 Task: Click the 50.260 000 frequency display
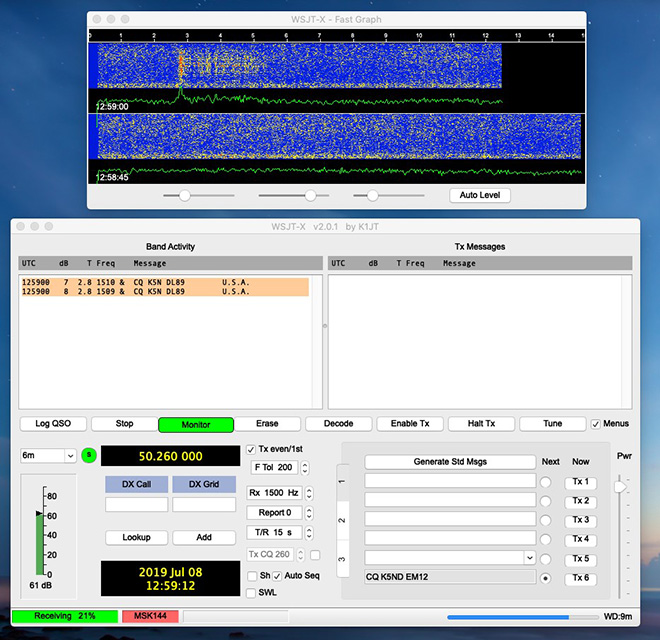(170, 456)
